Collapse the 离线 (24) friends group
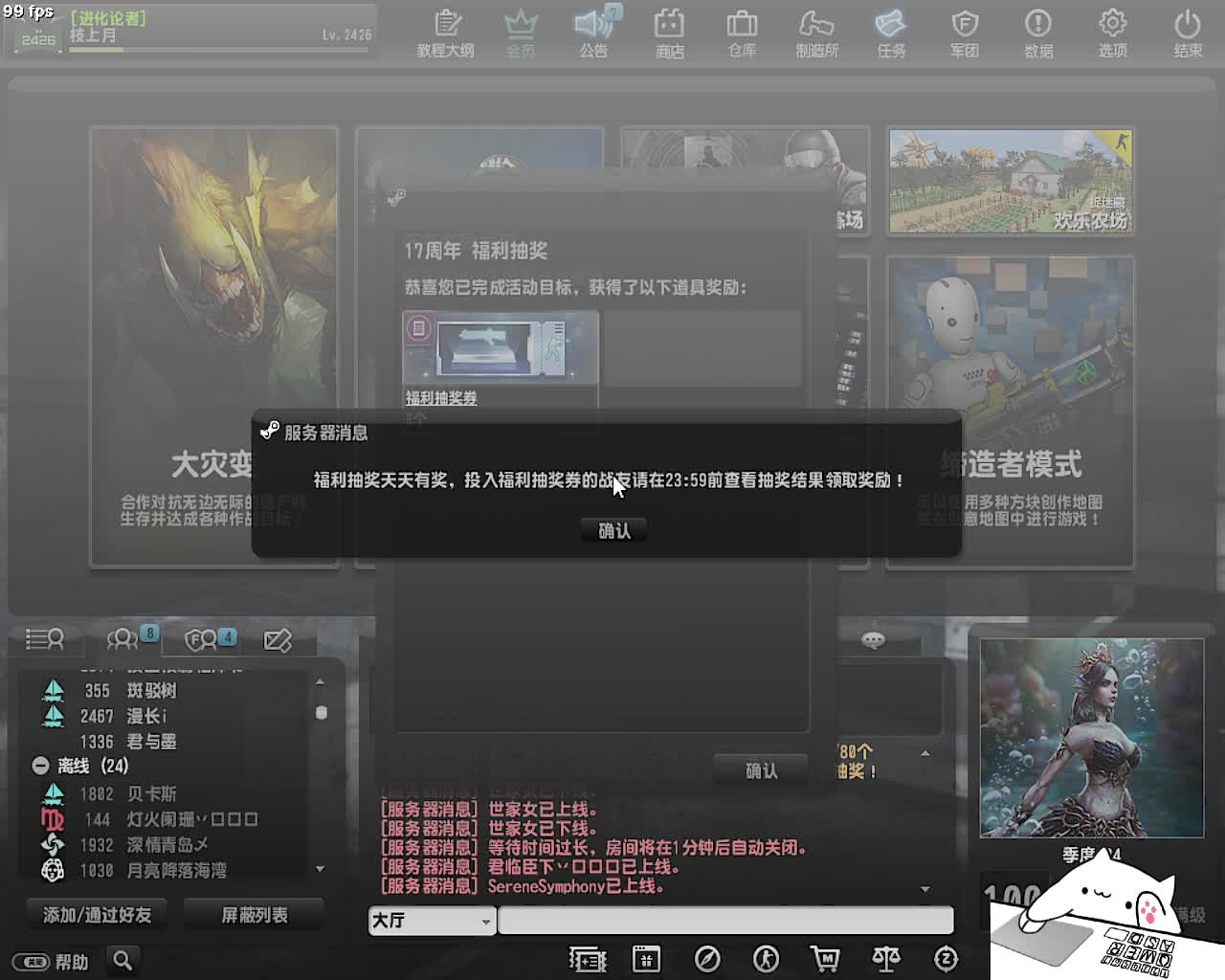The image size is (1225, 980). click(40, 766)
